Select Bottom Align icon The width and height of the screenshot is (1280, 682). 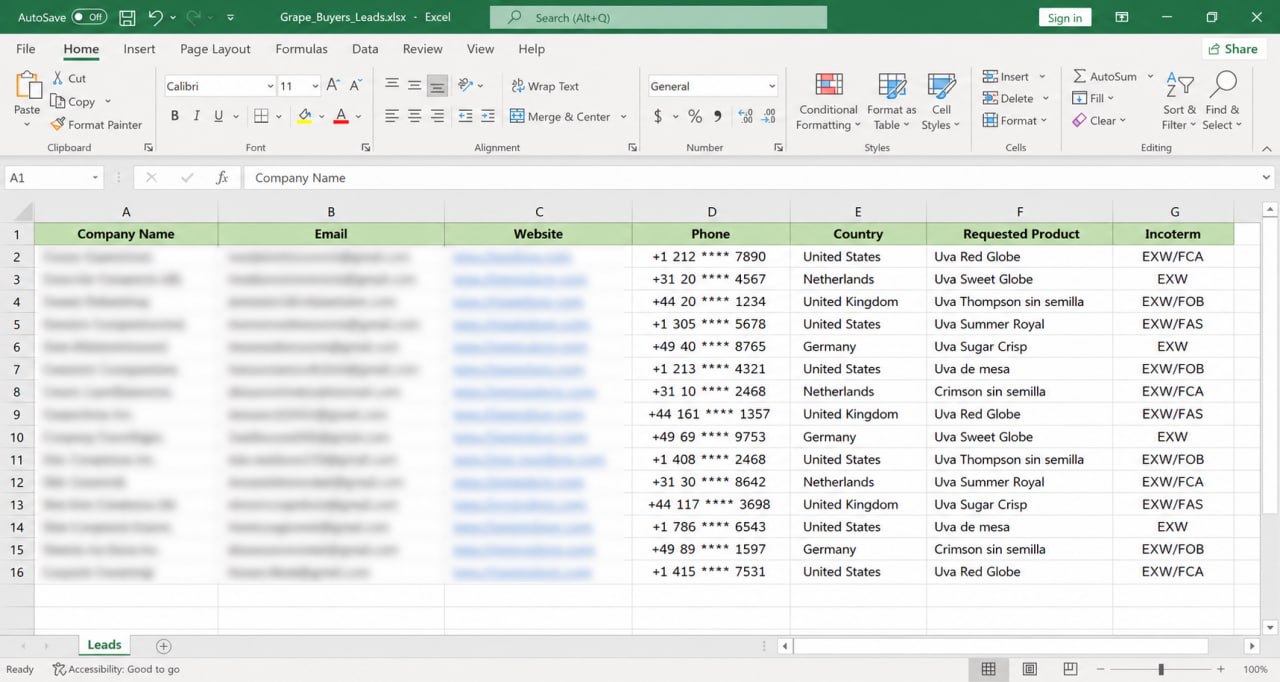[x=437, y=86]
